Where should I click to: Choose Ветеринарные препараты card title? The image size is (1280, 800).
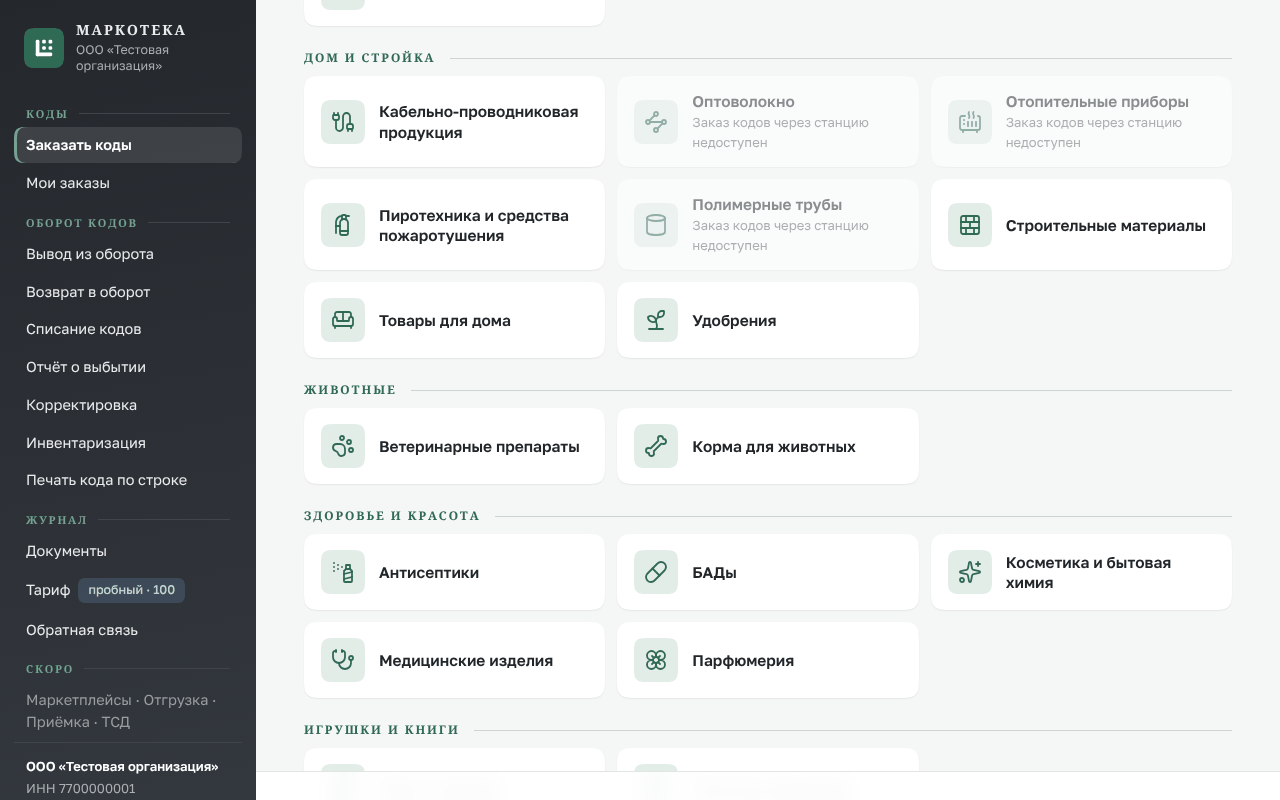tap(479, 447)
